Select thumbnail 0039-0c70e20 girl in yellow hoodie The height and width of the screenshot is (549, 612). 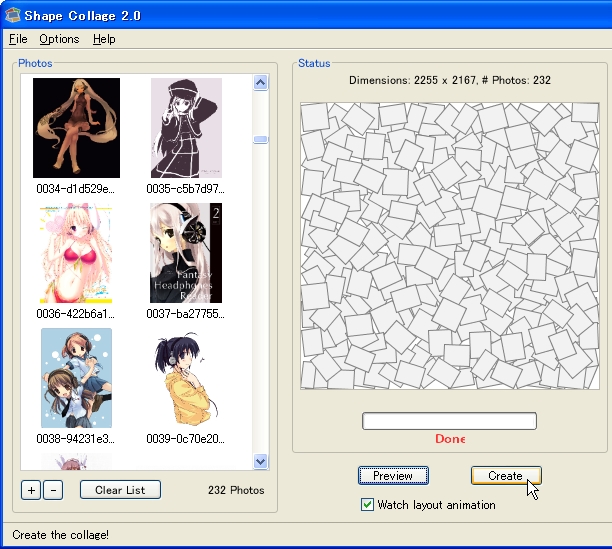pos(186,378)
